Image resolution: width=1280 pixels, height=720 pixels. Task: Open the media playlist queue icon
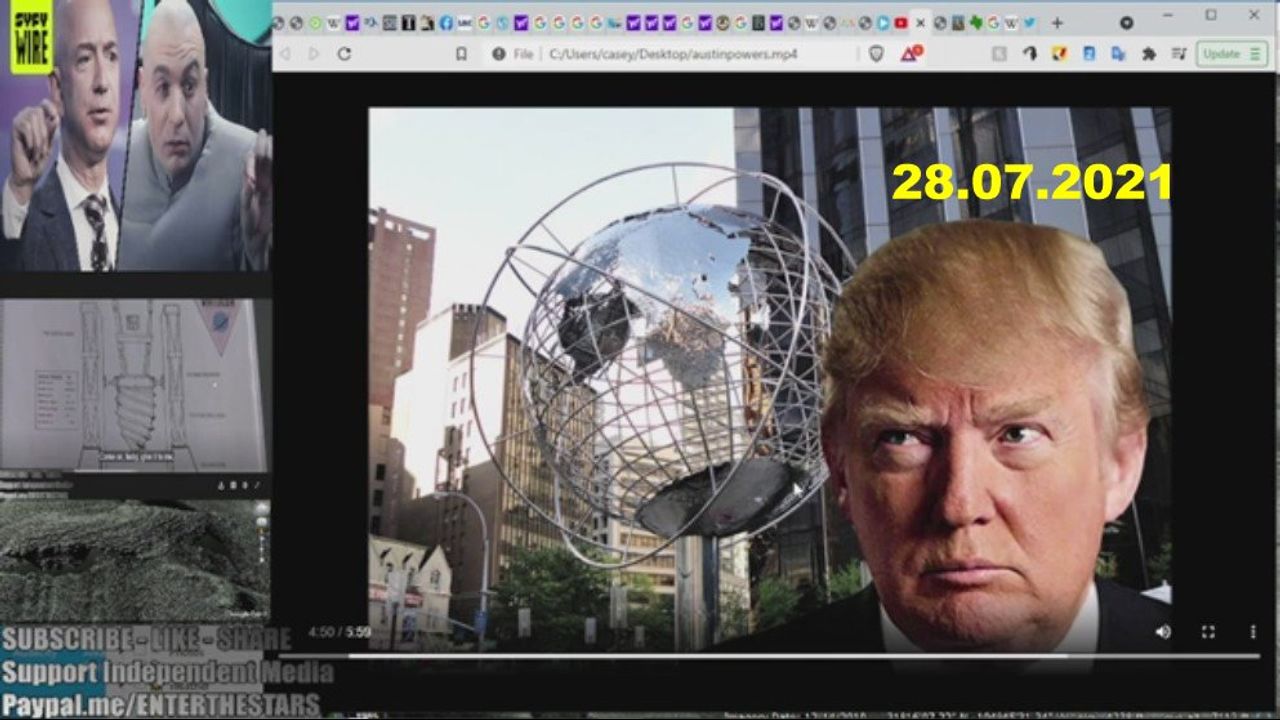point(1179,54)
